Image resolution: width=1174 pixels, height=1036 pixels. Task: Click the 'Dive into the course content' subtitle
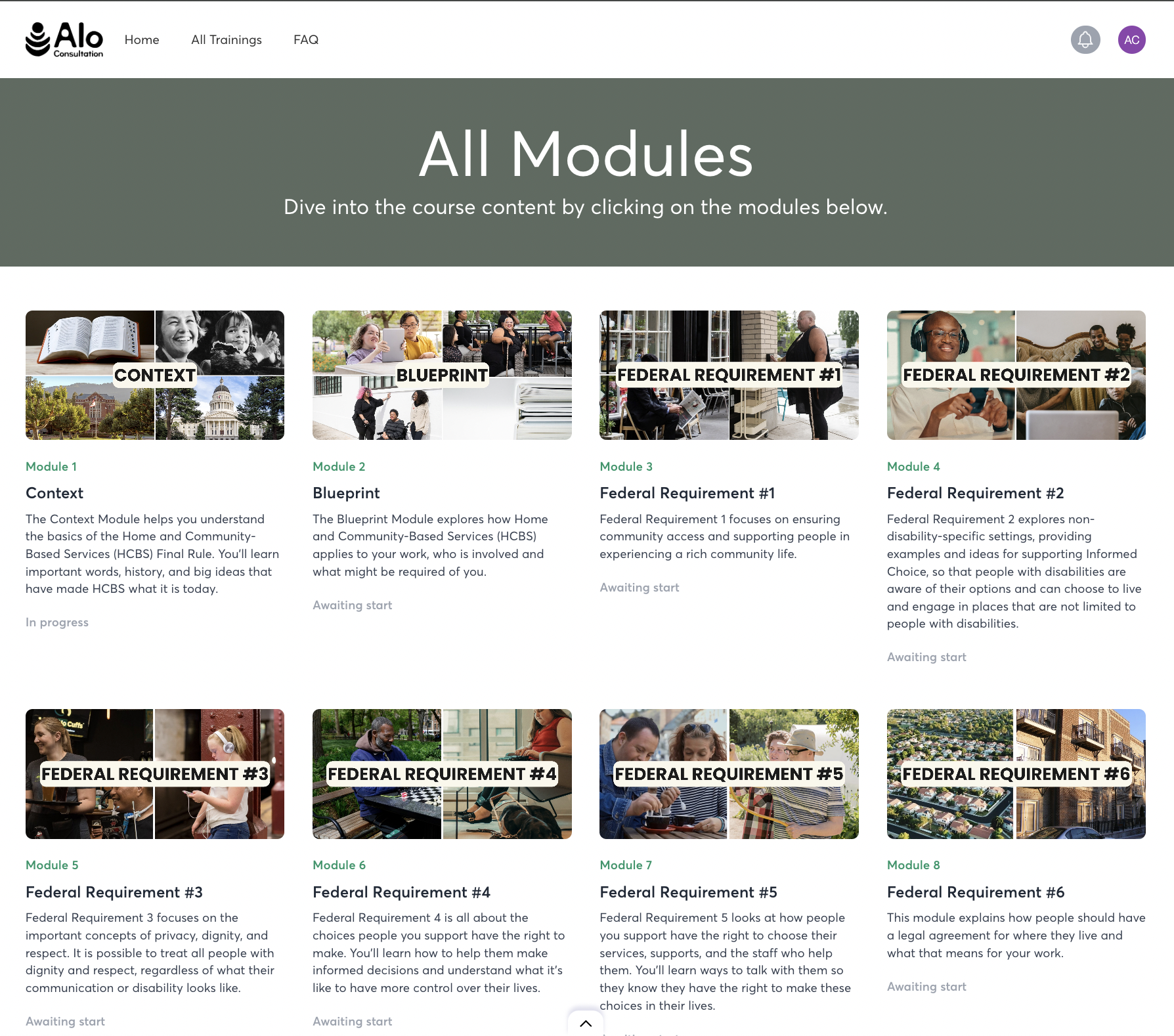point(586,207)
